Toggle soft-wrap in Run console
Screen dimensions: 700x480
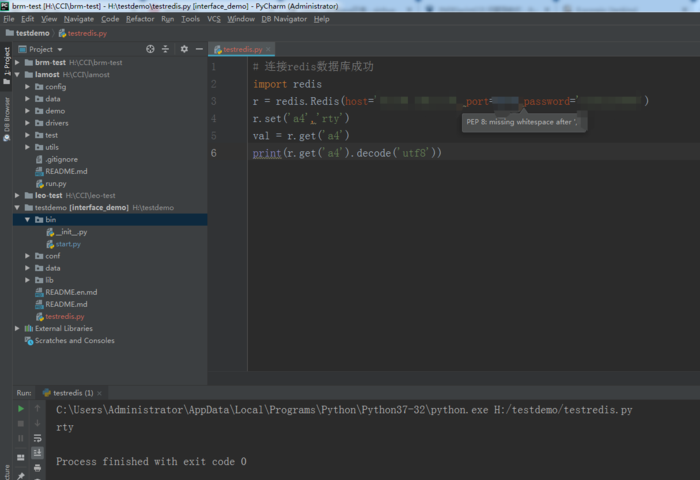(38, 438)
